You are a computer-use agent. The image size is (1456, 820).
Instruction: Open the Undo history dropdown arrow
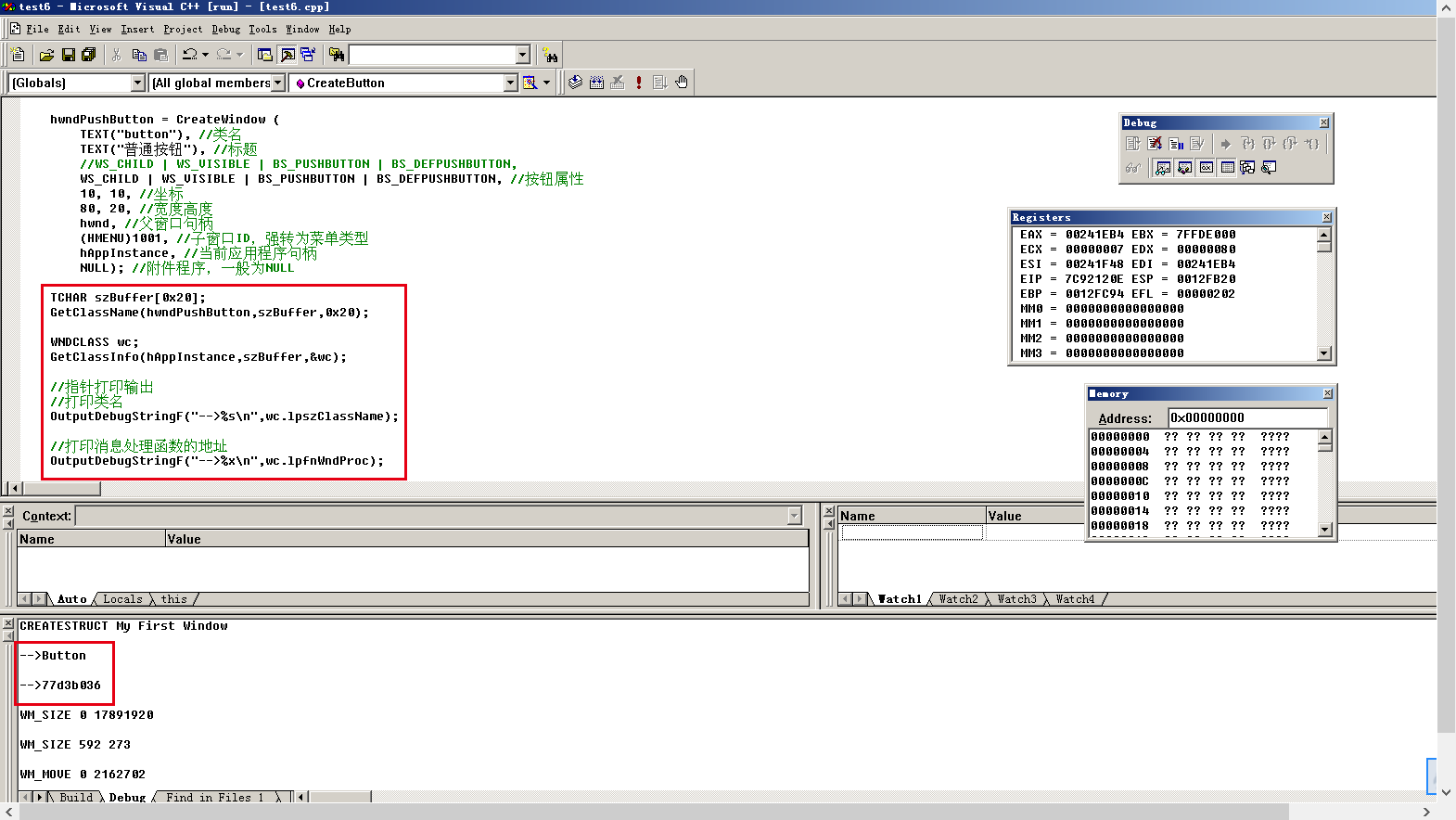tap(205, 55)
